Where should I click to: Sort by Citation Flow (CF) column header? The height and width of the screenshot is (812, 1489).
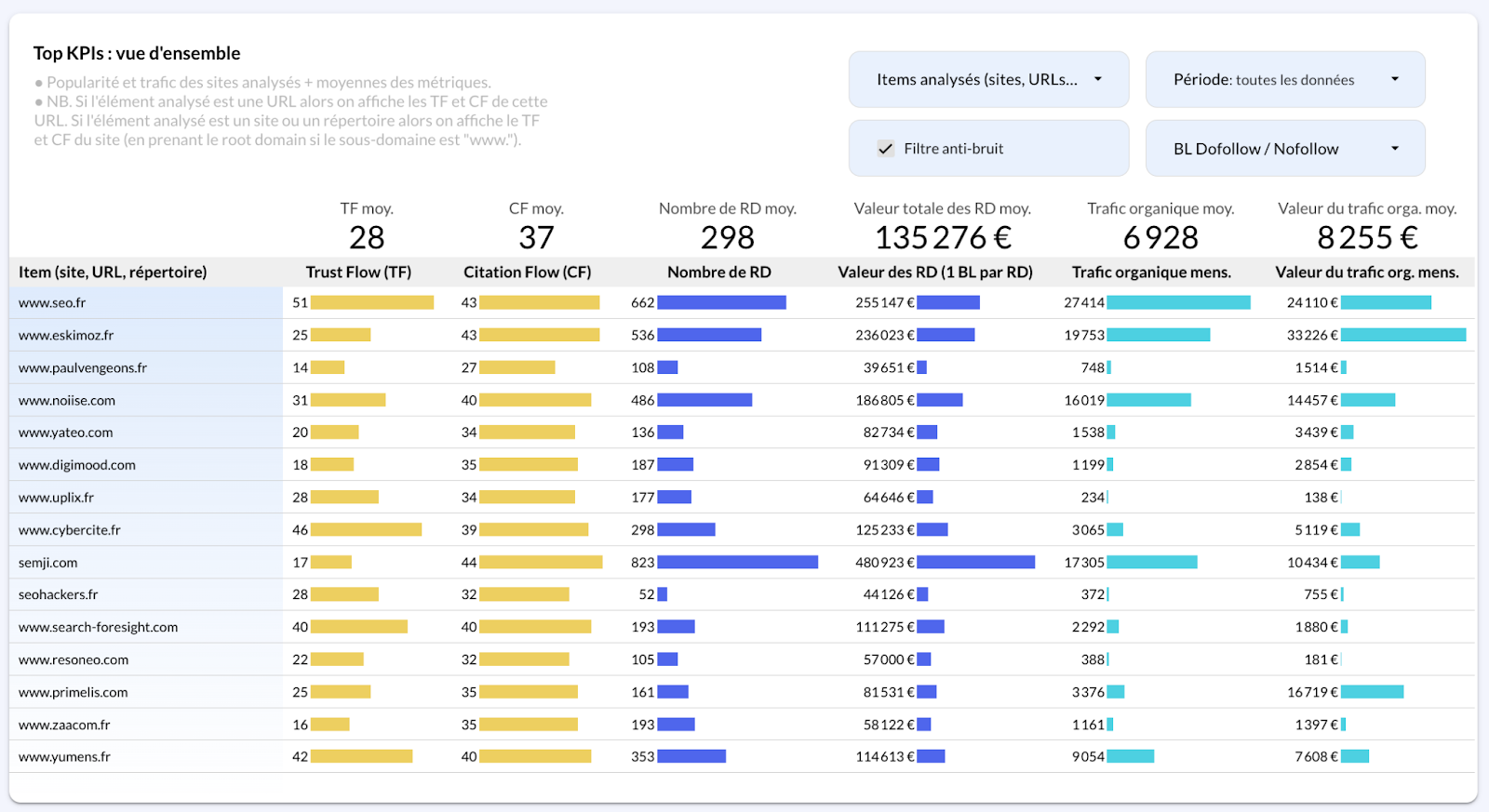click(527, 273)
